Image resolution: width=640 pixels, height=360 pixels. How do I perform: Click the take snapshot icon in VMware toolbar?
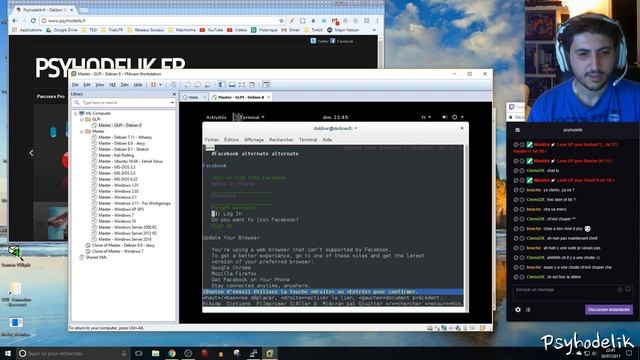pos(187,85)
